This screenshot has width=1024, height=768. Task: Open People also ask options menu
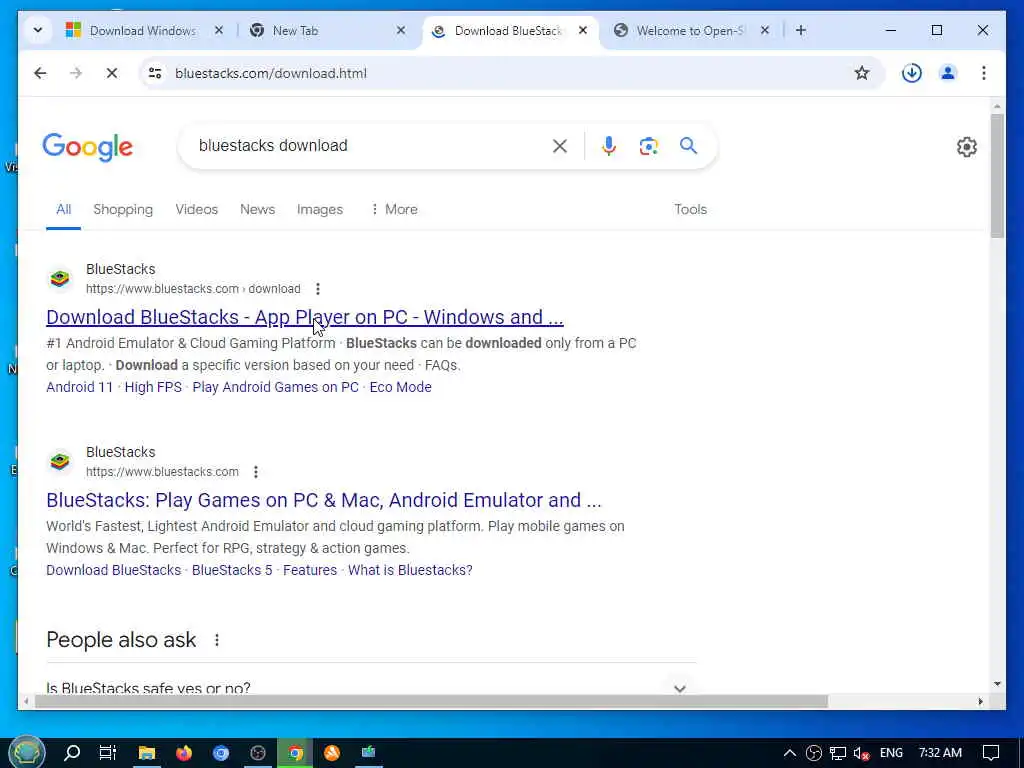tap(217, 640)
